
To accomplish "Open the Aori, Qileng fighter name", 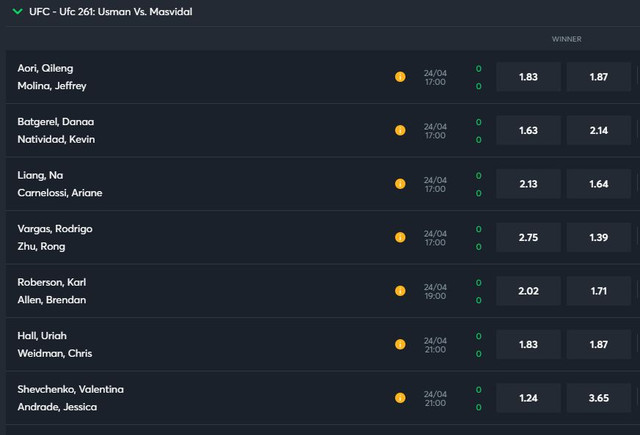I will (45, 68).
